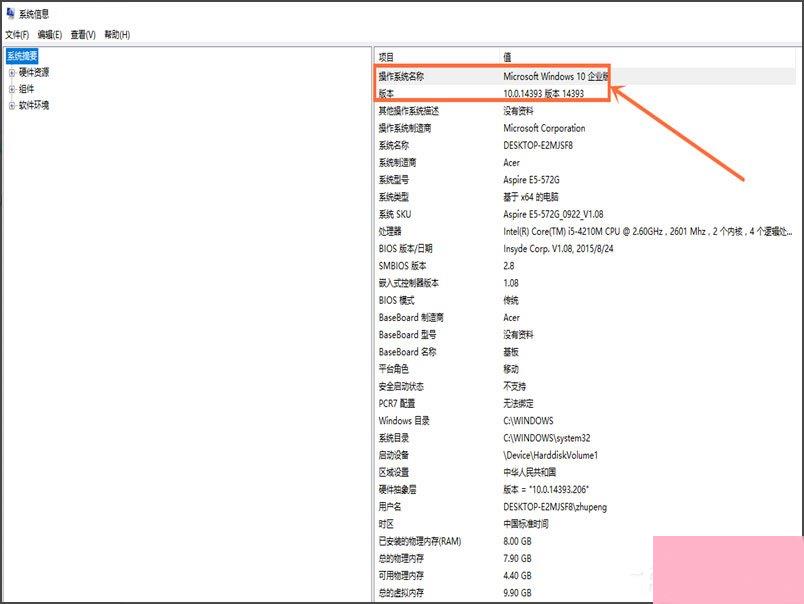Image resolution: width=804 pixels, height=604 pixels.
Task: Select the BaseBoard 名称 row
Action: click(x=585, y=352)
